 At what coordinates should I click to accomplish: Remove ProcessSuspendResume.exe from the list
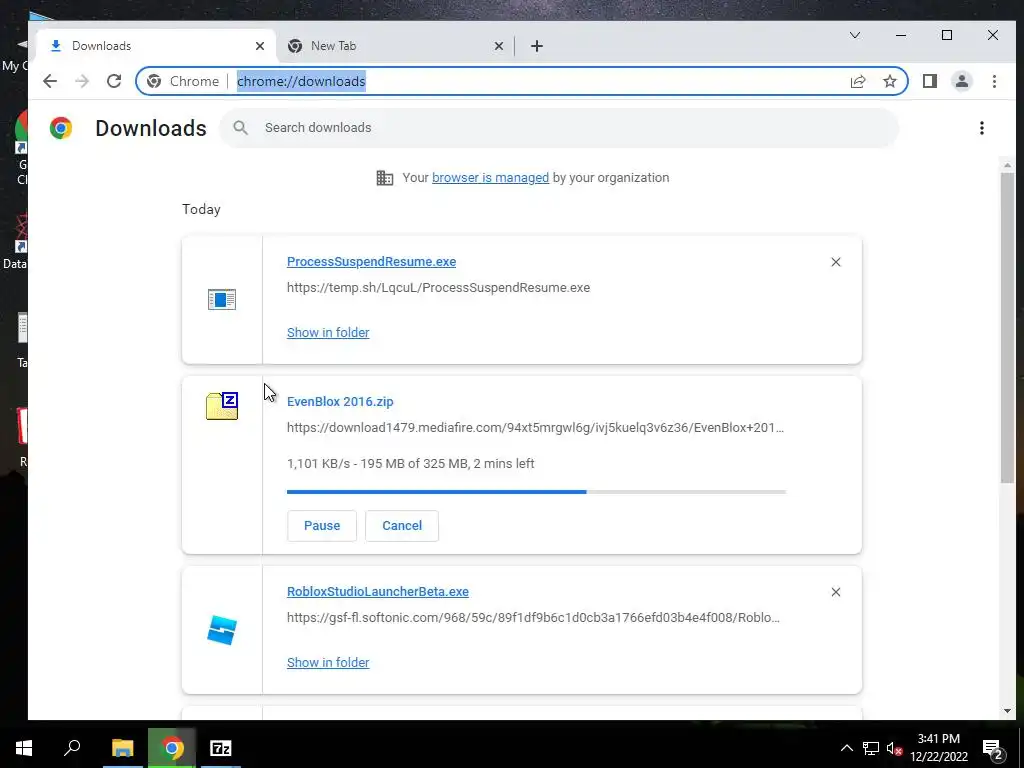coord(836,262)
